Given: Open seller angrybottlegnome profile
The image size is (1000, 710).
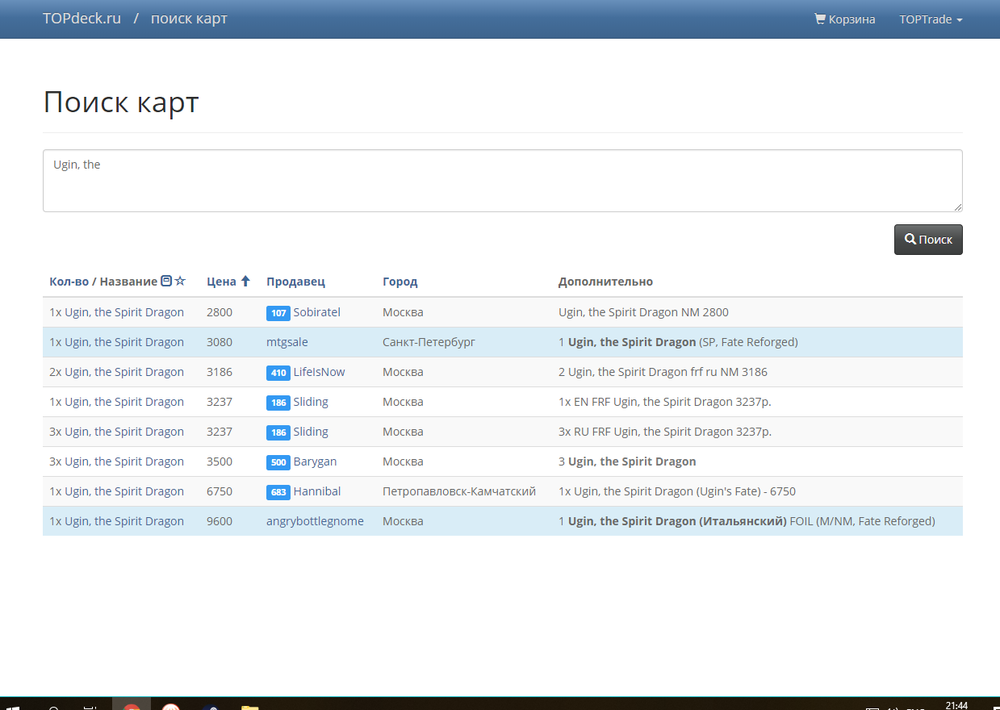Looking at the screenshot, I should tap(315, 521).
